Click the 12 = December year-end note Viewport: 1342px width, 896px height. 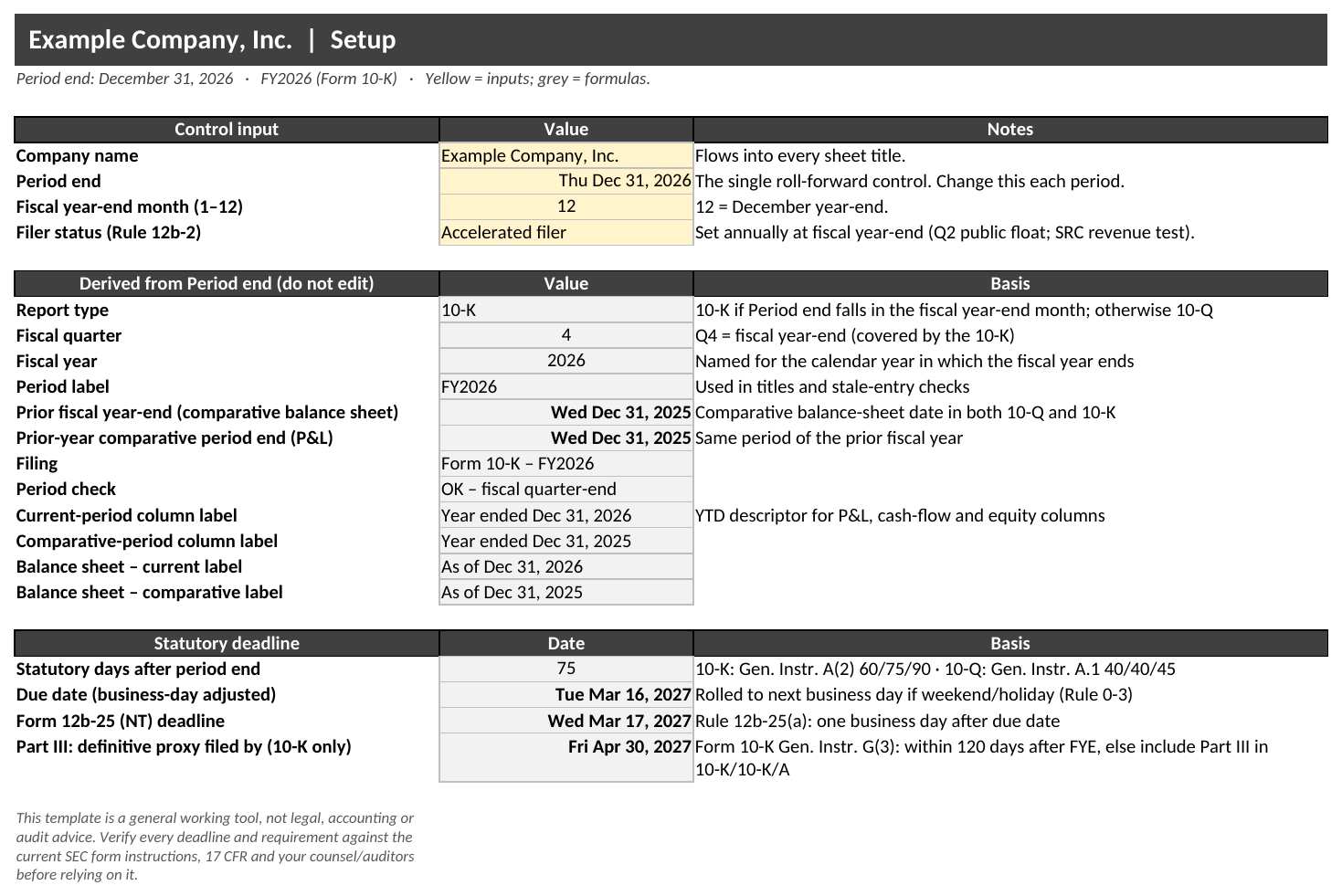click(x=791, y=206)
